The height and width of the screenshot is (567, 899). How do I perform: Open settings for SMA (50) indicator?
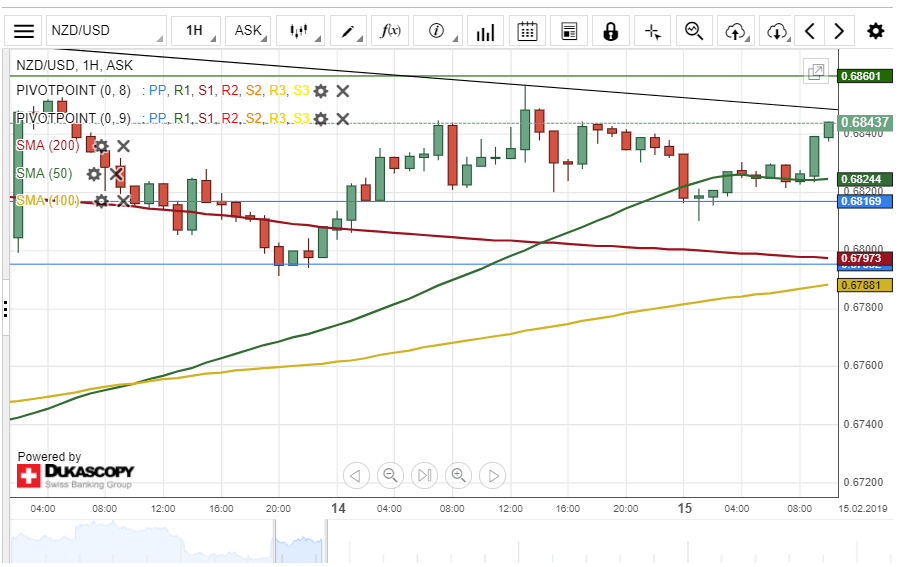[94, 174]
